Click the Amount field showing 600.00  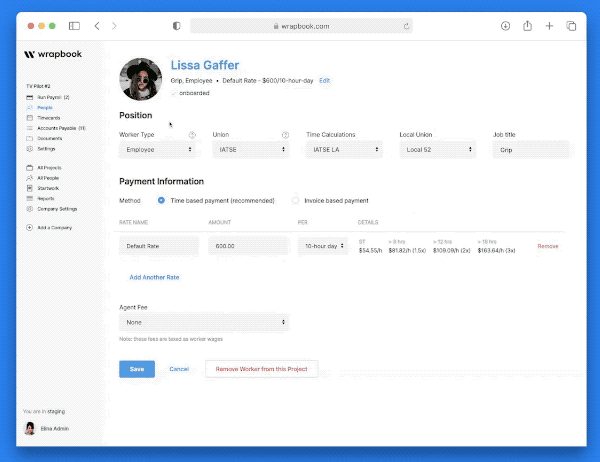click(x=248, y=246)
